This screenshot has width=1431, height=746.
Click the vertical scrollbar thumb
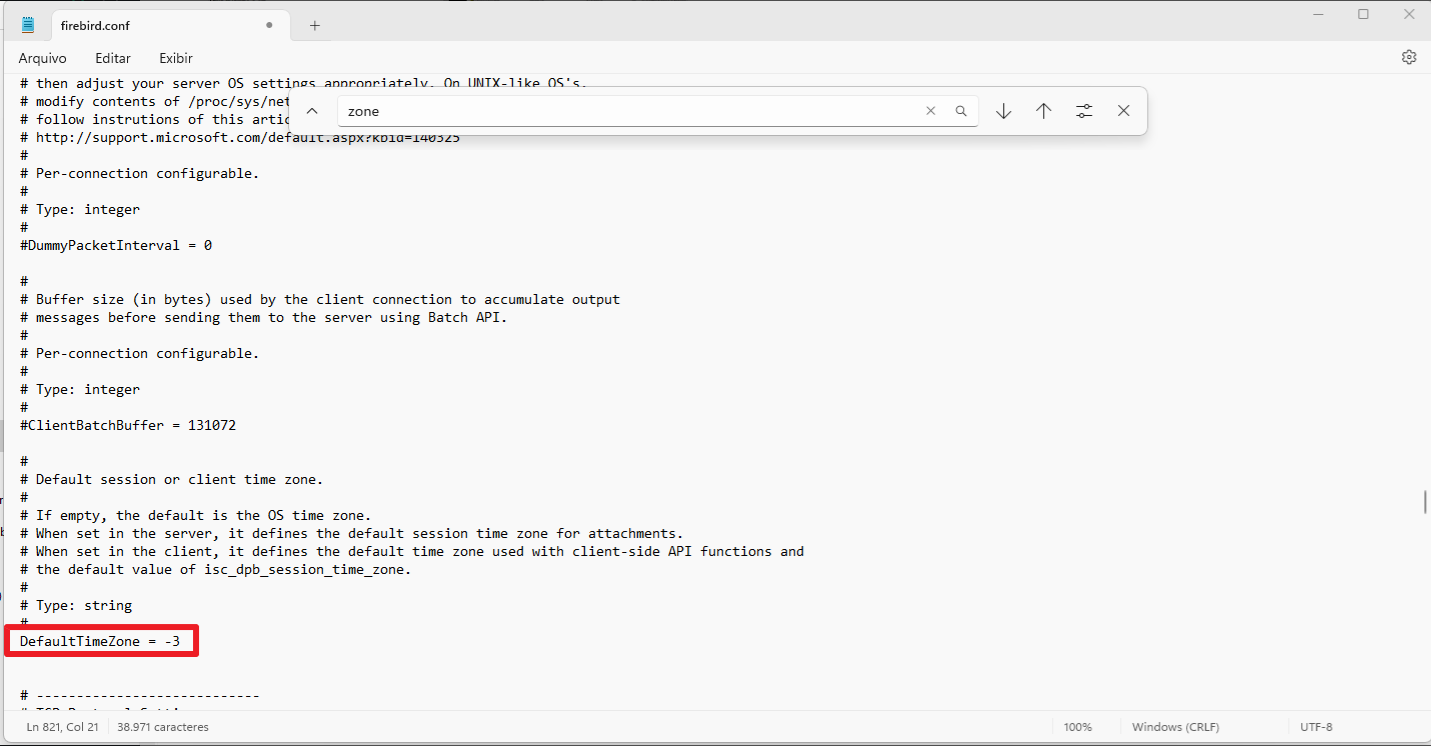point(1425,501)
